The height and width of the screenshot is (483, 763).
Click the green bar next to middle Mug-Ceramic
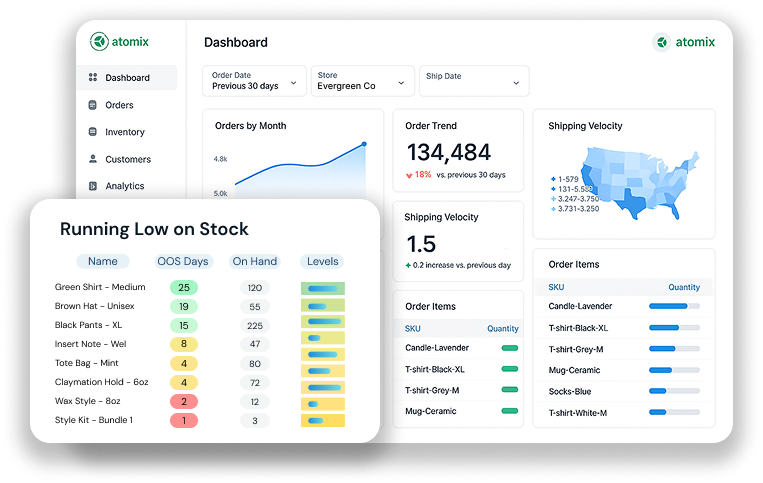pyautogui.click(x=509, y=411)
